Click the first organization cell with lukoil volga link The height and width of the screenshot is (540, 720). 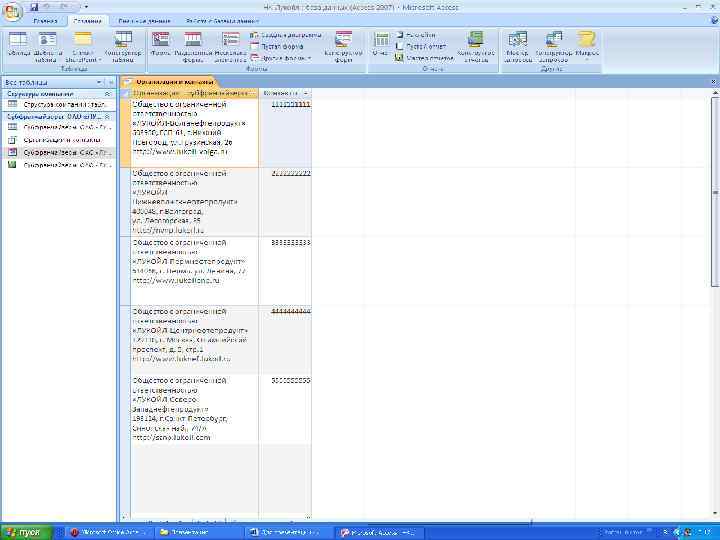(x=195, y=133)
